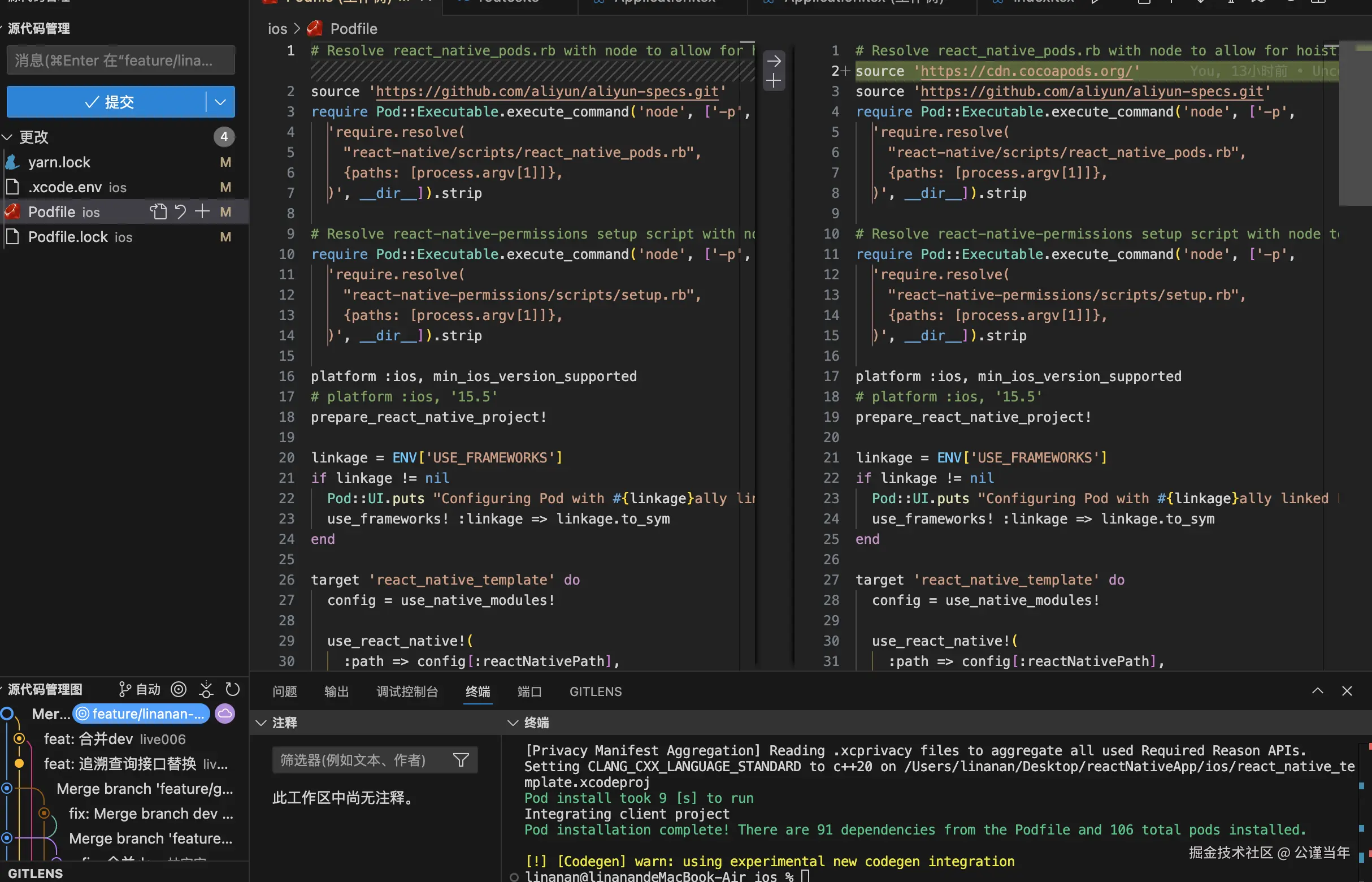Image resolution: width=1372 pixels, height=882 pixels.
Task: Open commit button dropdown arrow
Action: 220,102
